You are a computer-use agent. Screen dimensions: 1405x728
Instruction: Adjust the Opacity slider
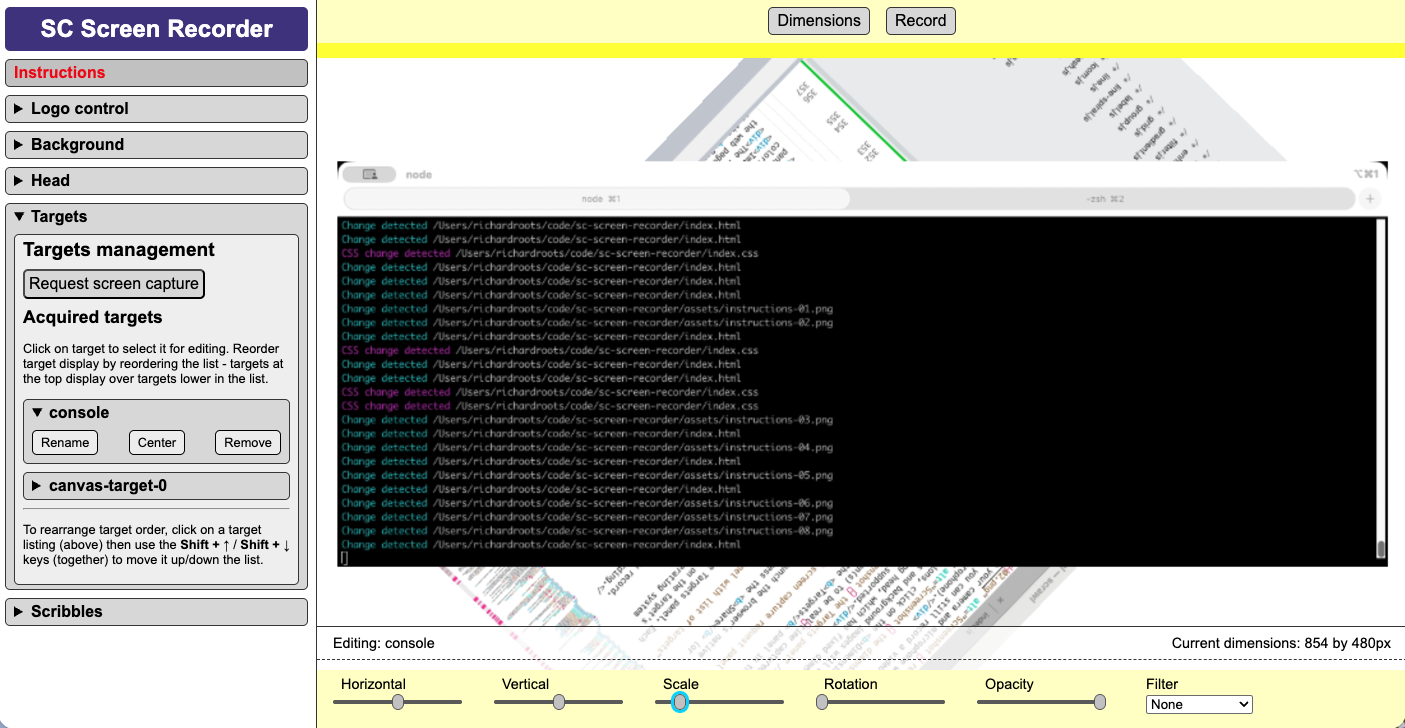pos(1100,702)
